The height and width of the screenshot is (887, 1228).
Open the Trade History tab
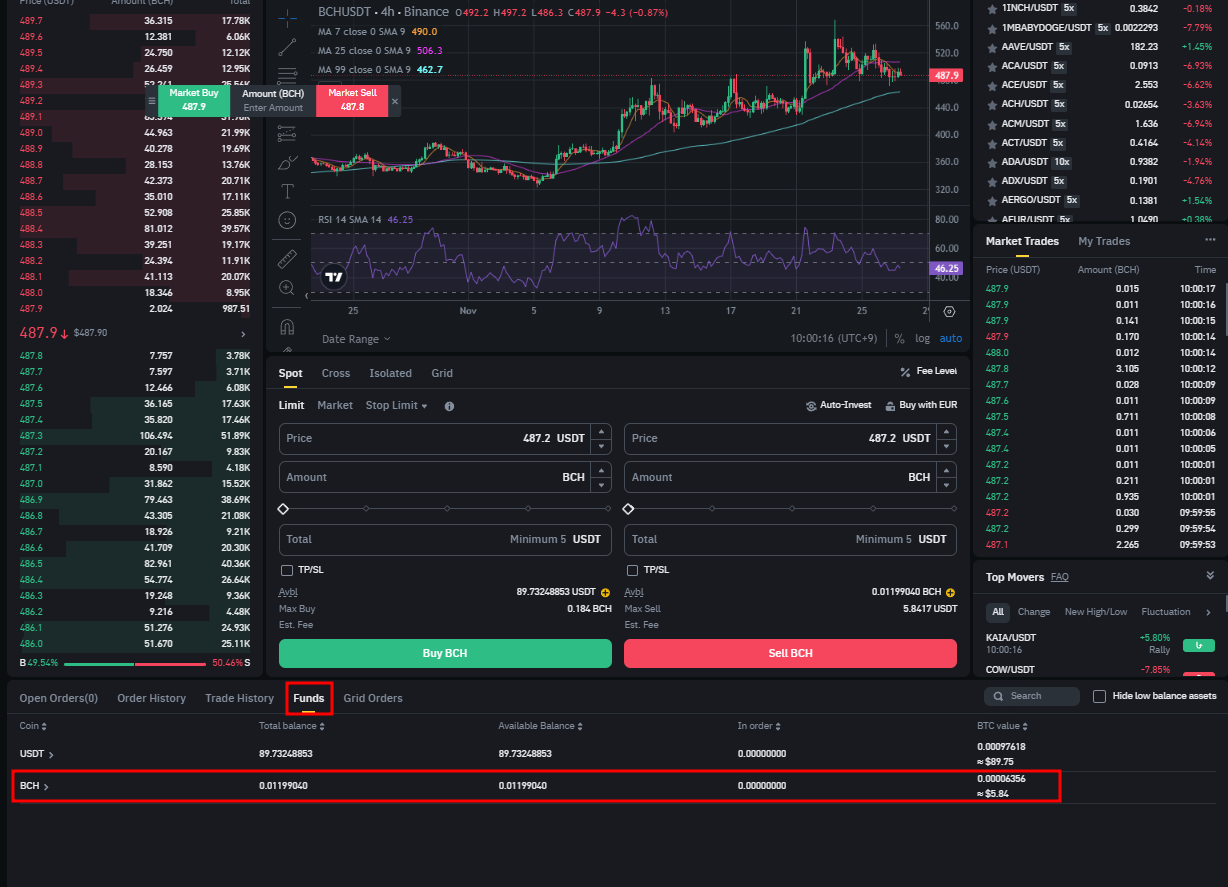tap(239, 698)
